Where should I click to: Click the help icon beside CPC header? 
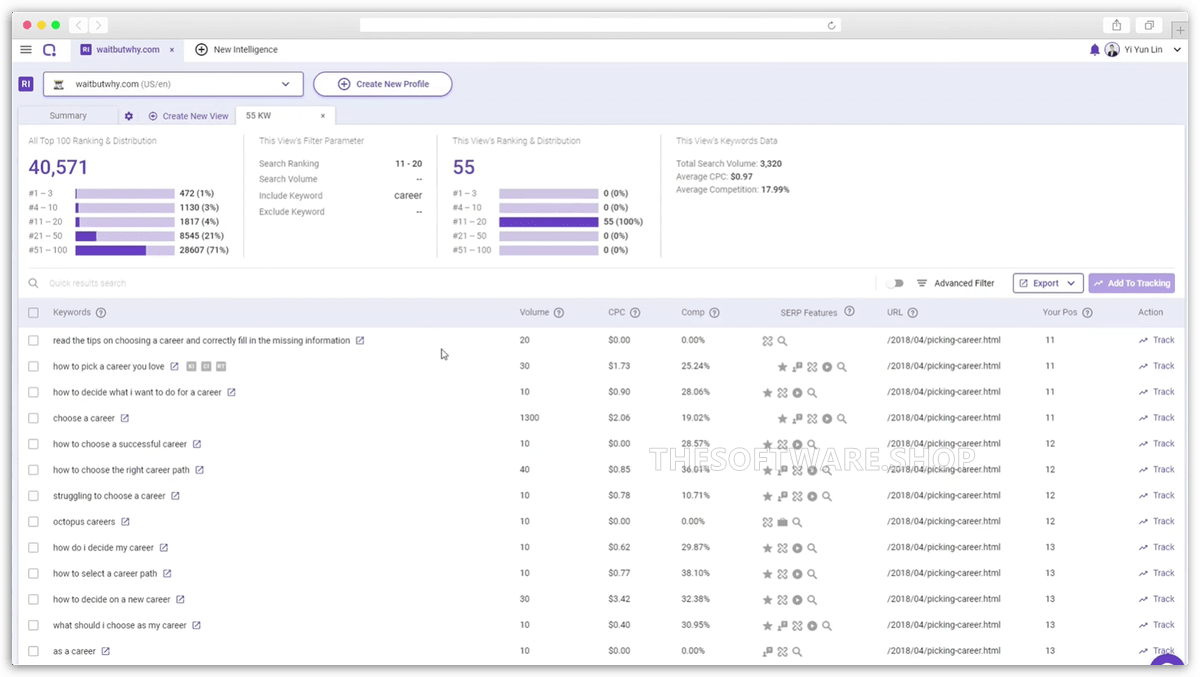click(635, 313)
